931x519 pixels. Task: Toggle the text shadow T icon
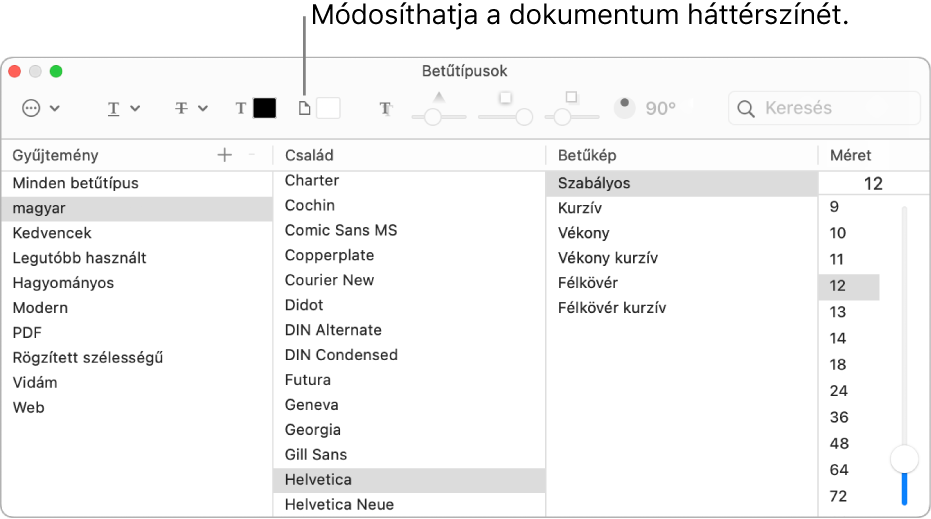[x=385, y=108]
